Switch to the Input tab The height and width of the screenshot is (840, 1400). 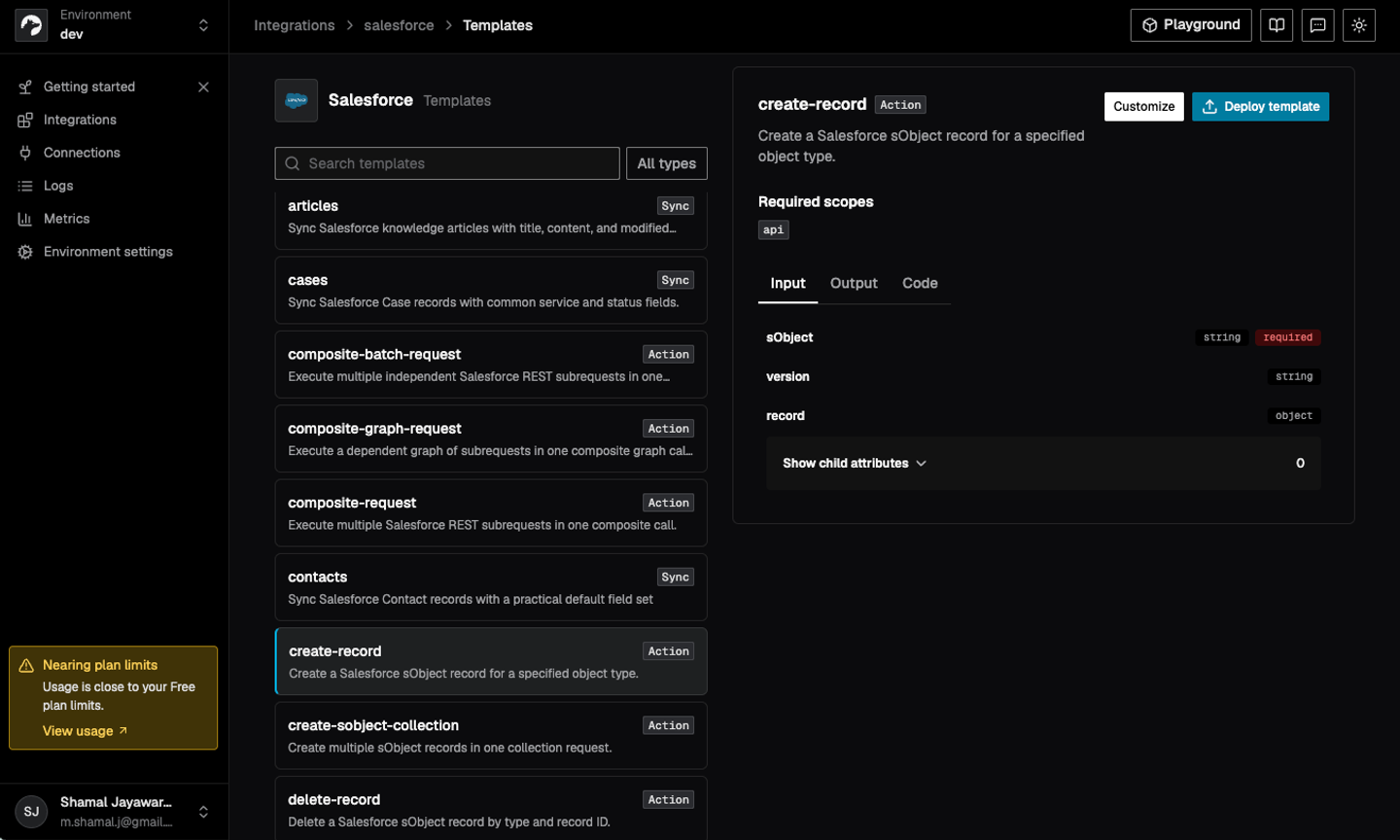click(787, 283)
